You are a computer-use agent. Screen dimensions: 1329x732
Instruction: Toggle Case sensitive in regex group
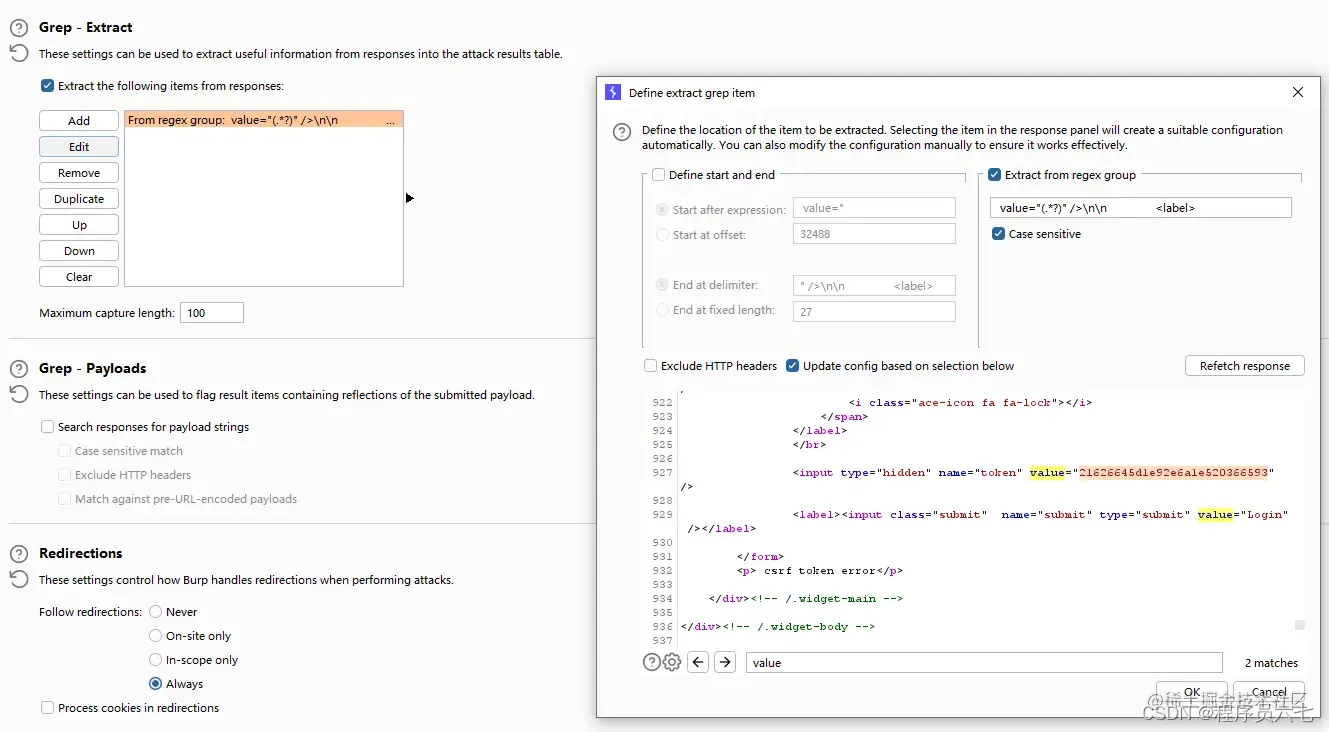[998, 234]
